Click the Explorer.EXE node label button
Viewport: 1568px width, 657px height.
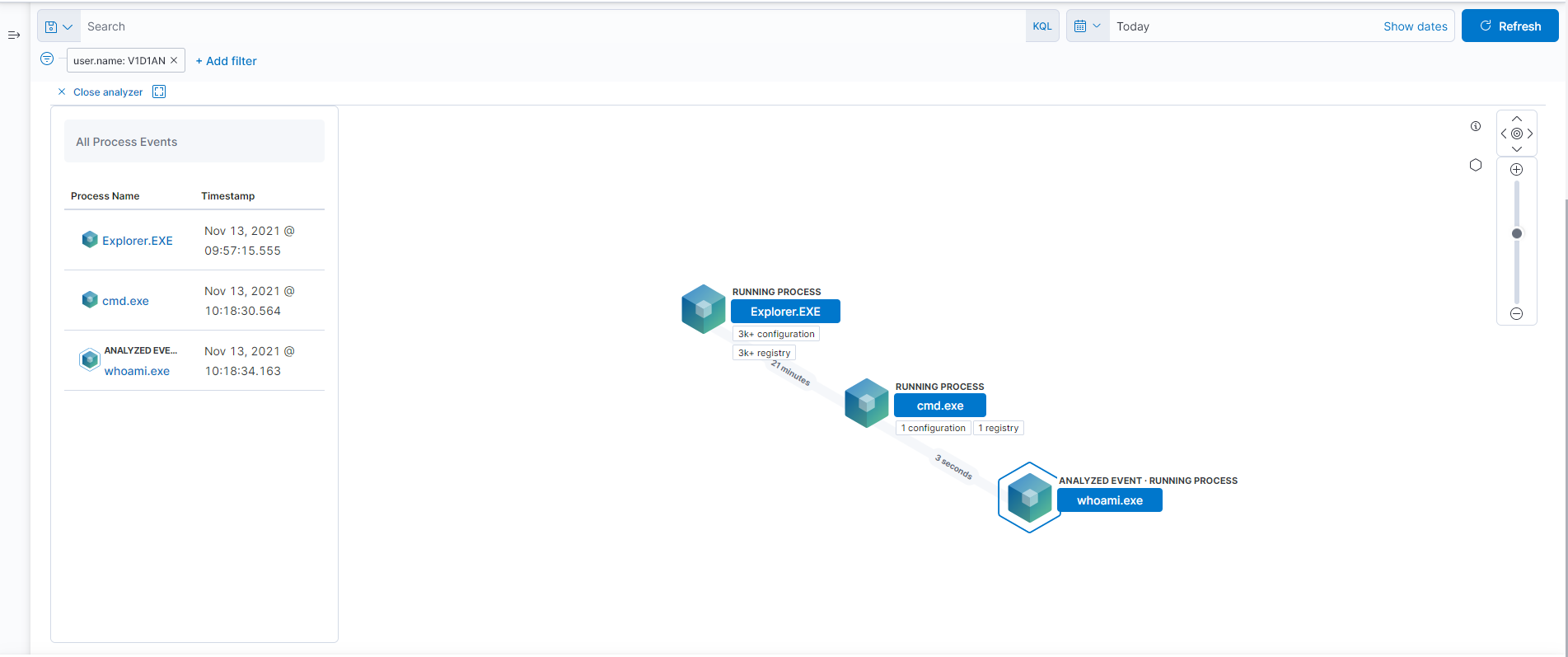tap(785, 312)
